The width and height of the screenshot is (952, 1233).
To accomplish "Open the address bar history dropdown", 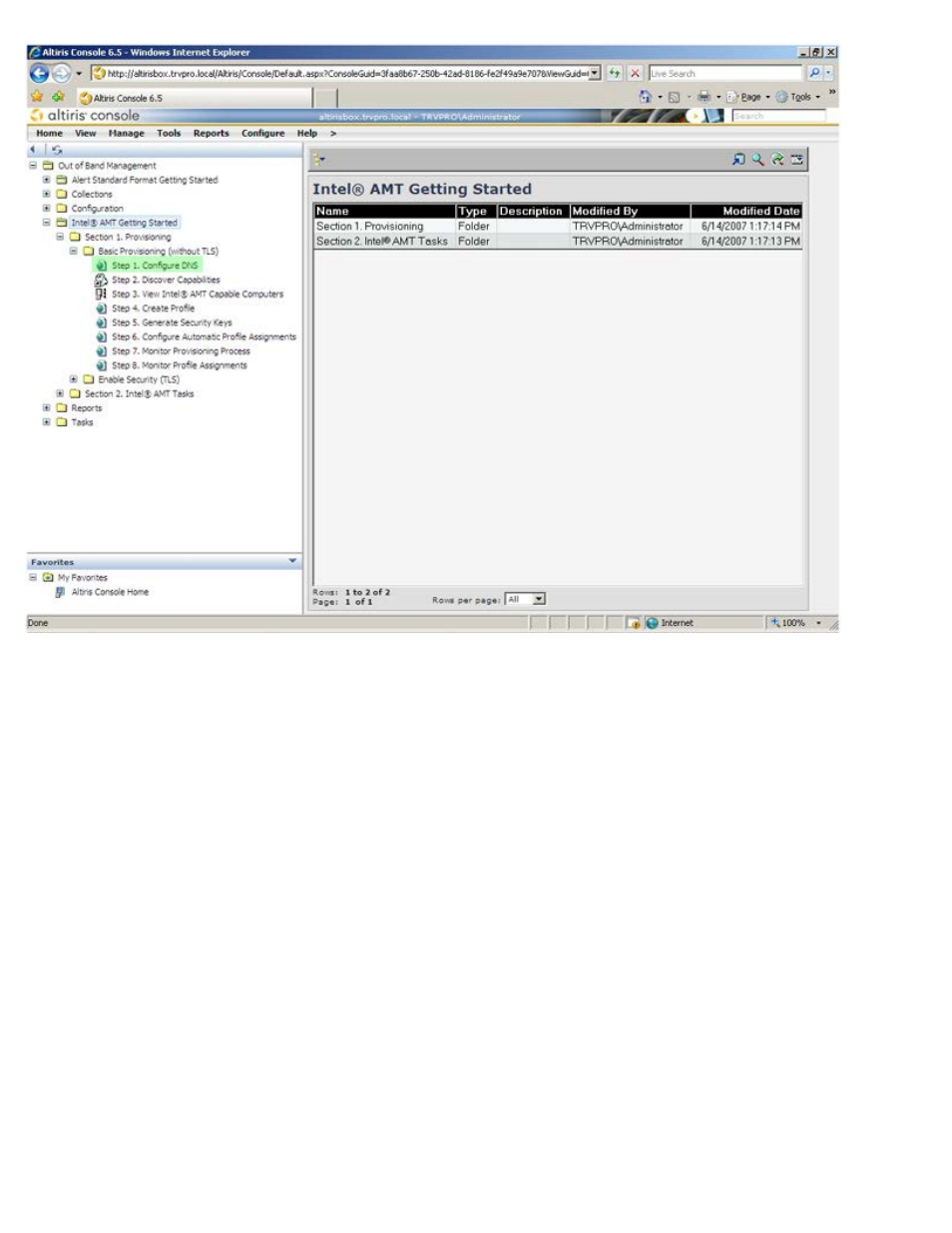I will pos(595,73).
